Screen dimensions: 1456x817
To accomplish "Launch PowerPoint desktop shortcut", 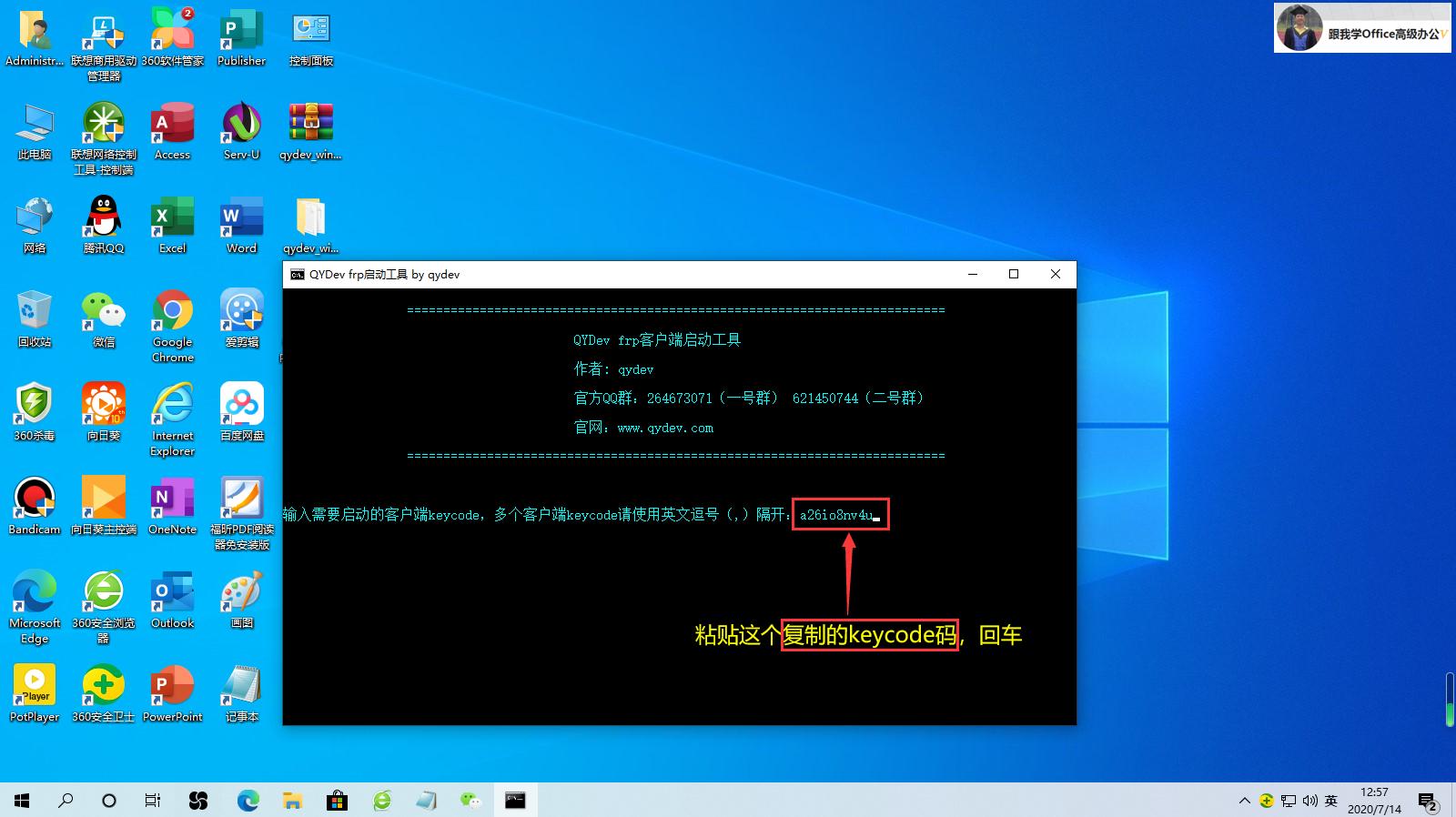I will tap(173, 694).
